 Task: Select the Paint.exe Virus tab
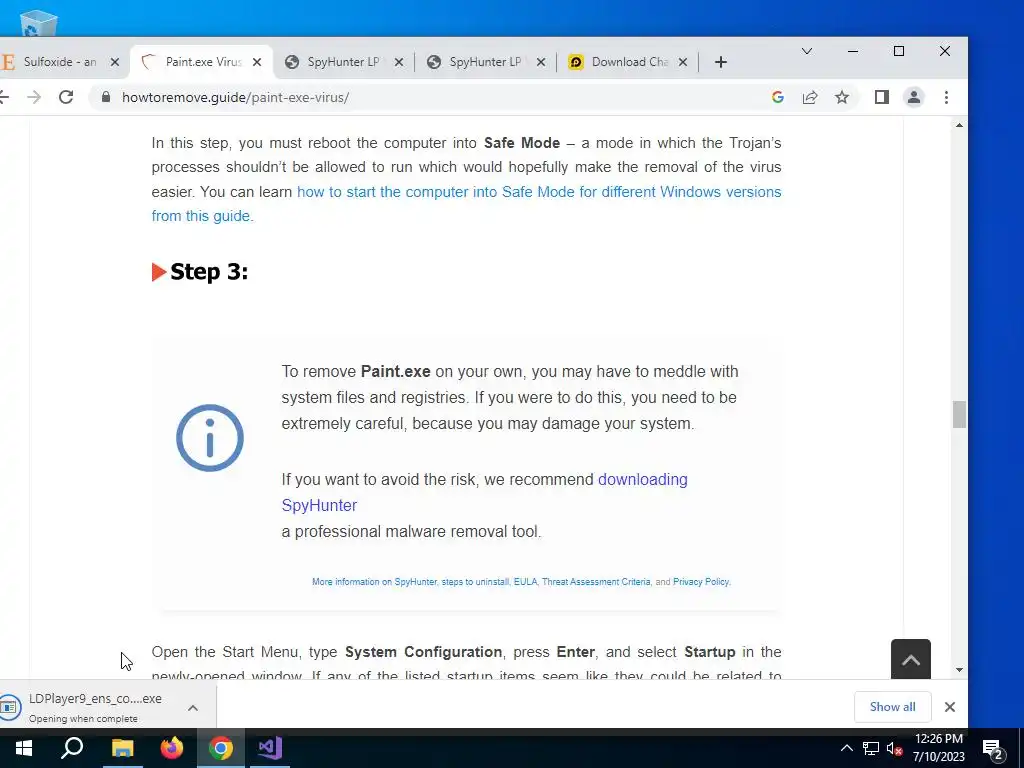202,62
